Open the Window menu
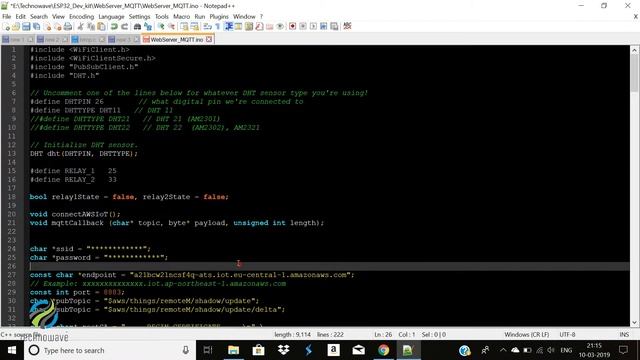 (x=244, y=16)
